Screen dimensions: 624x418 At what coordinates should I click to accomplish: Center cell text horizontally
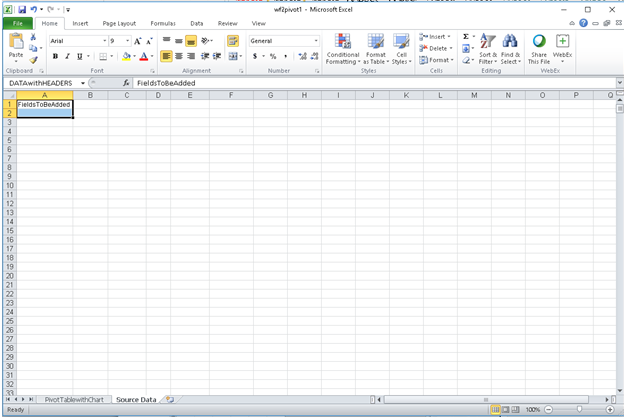pyautogui.click(x=179, y=56)
